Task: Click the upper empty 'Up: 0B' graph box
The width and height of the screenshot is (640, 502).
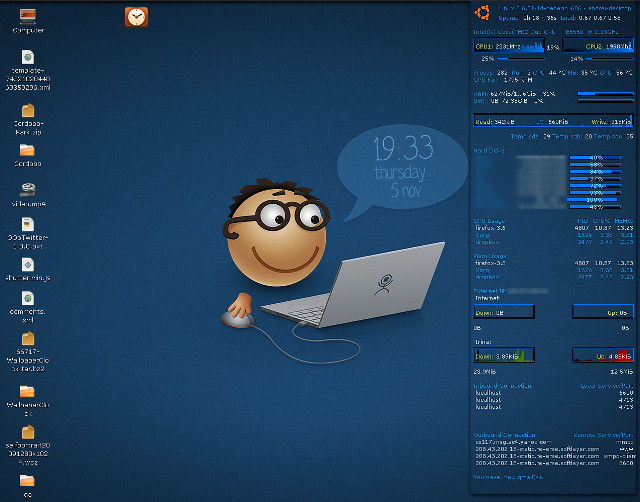Action: pos(602,311)
